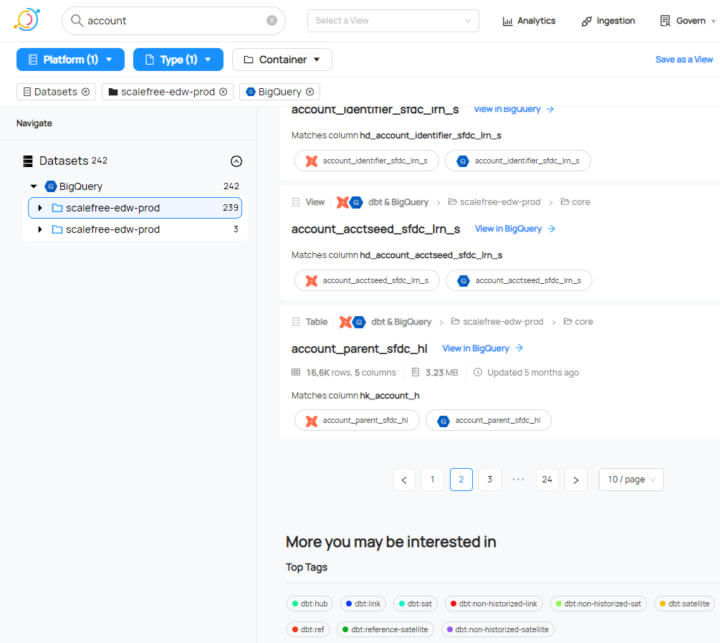
Task: Open the Type filter dropdown
Action: pos(178,60)
